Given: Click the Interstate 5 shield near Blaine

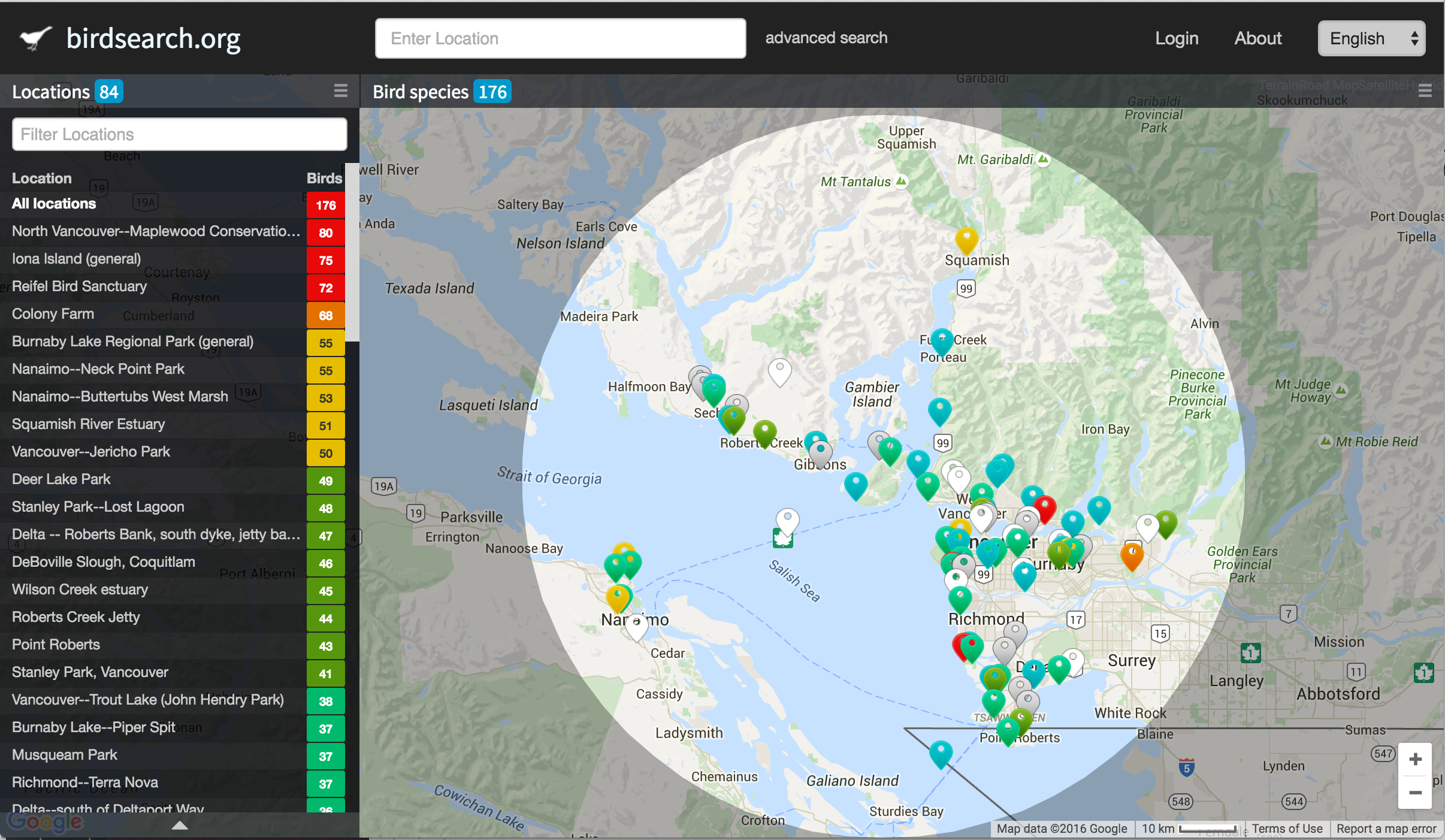Looking at the screenshot, I should (x=1186, y=768).
